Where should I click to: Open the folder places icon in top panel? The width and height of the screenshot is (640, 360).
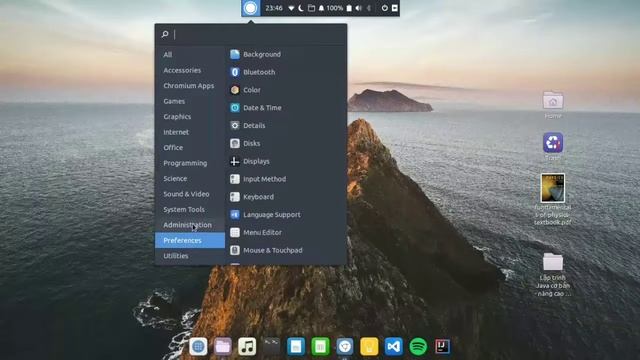click(x=311, y=8)
